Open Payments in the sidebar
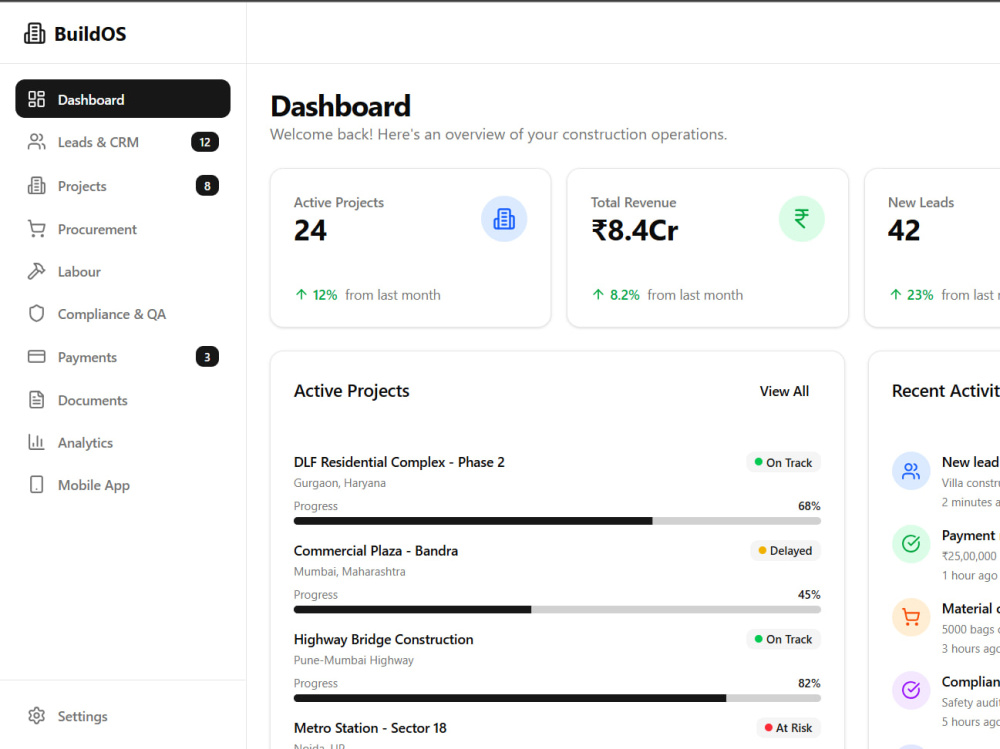This screenshot has width=1000, height=749. point(122,357)
